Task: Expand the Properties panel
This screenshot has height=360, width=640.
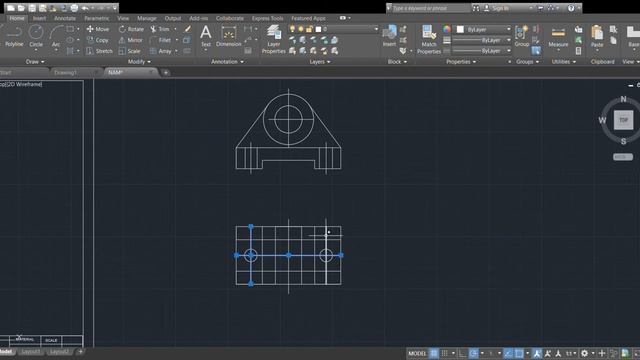Action: coord(461,62)
